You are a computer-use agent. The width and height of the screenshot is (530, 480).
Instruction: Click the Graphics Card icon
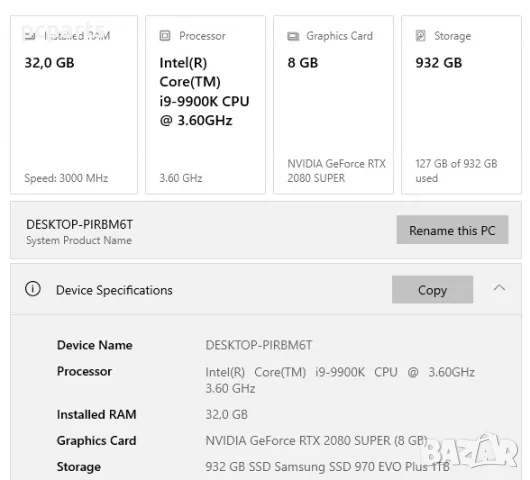click(293, 36)
